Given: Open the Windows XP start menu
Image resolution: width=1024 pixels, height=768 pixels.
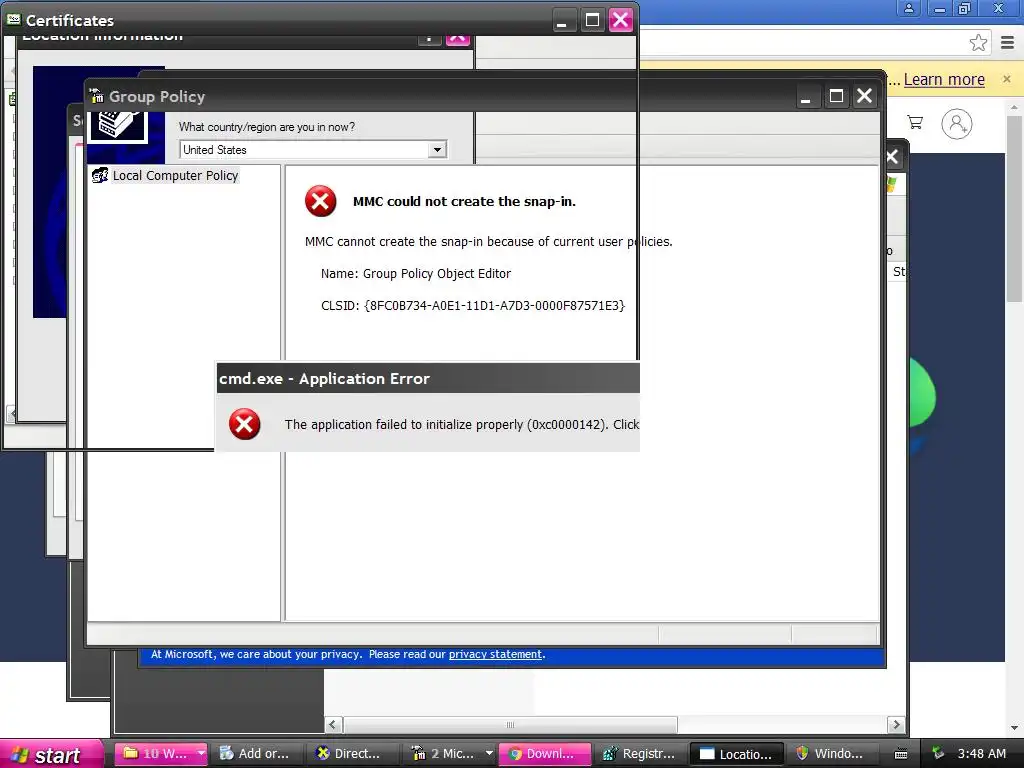Looking at the screenshot, I should [51, 754].
